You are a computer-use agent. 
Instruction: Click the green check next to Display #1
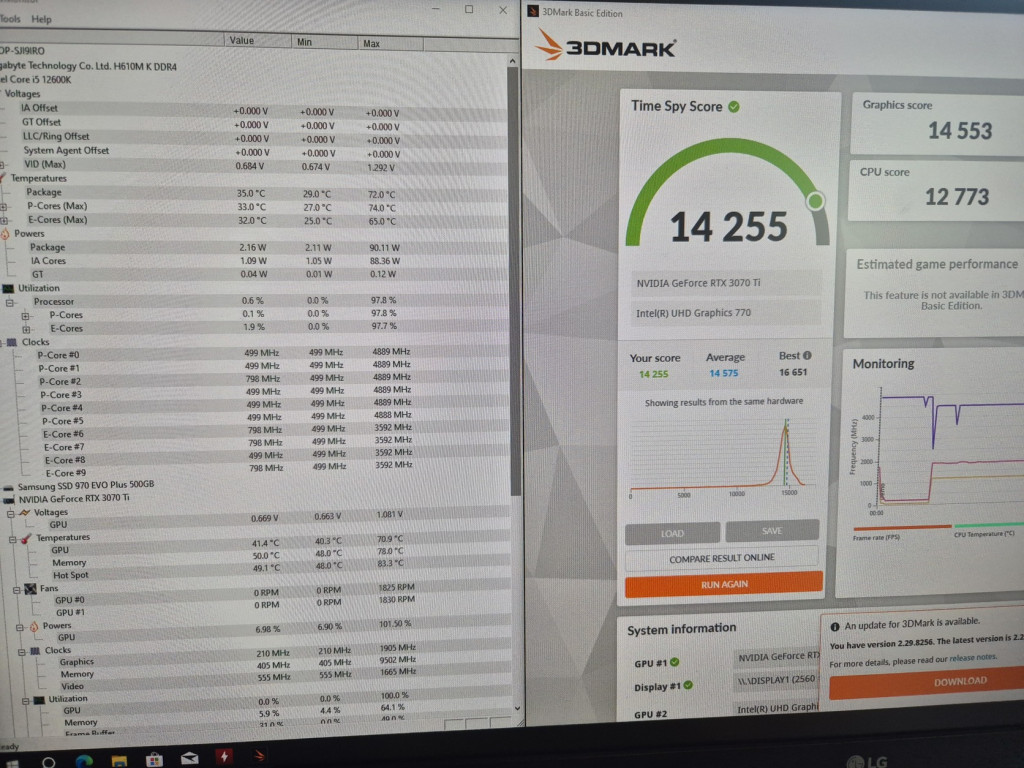(688, 685)
